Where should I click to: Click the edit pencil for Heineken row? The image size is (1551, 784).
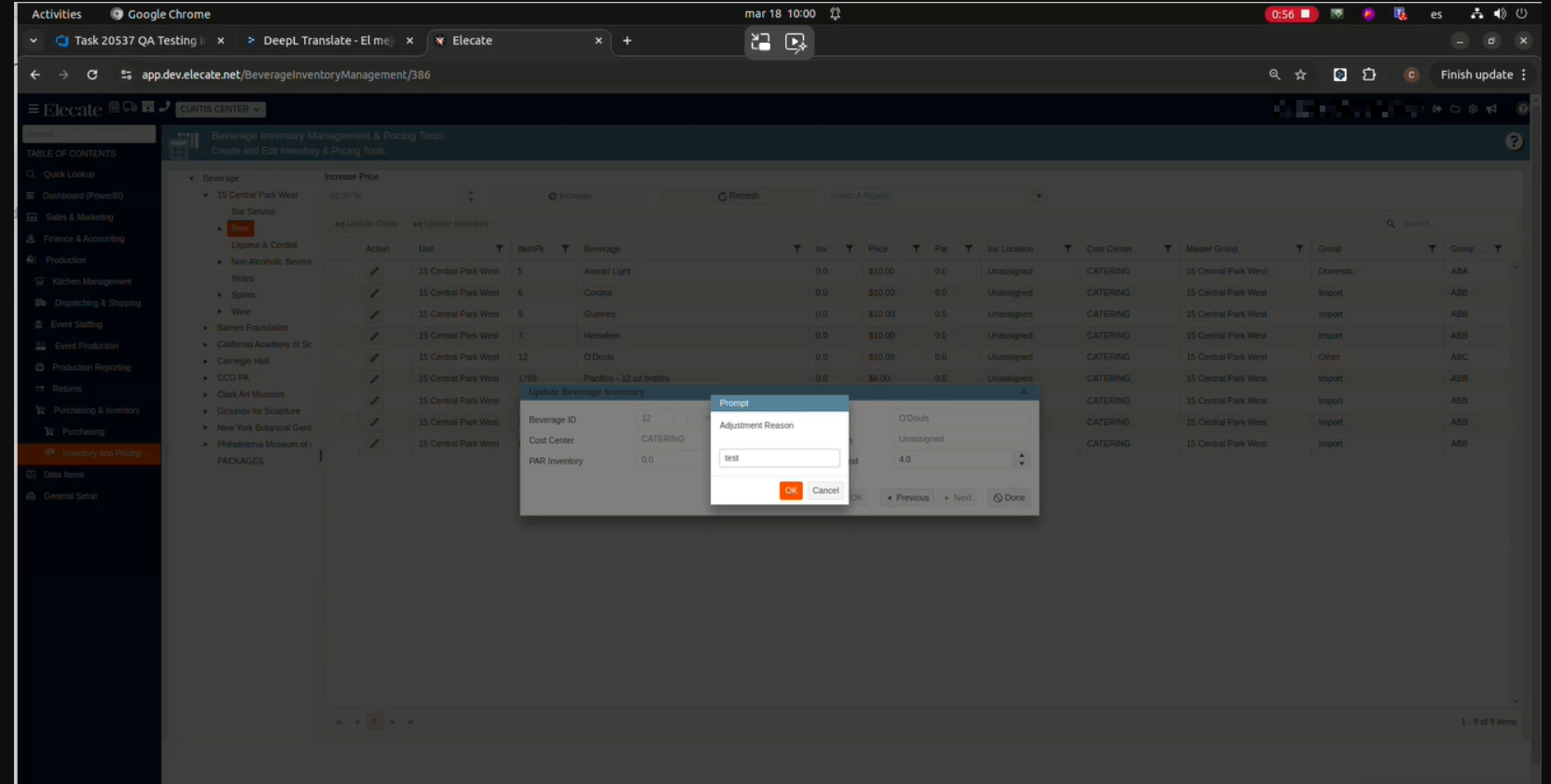click(374, 336)
